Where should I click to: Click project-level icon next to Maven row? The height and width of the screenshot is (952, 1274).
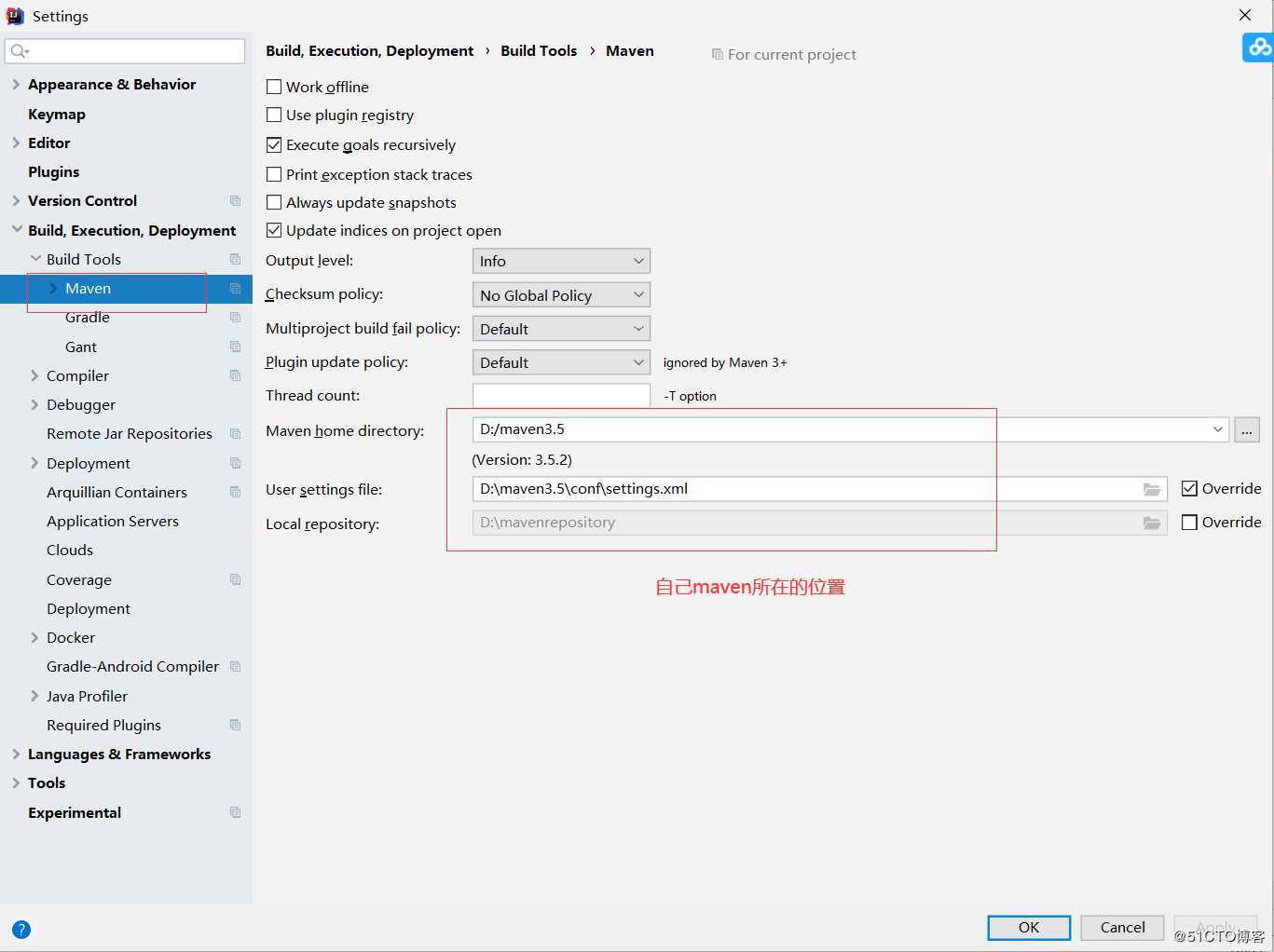tap(235, 289)
